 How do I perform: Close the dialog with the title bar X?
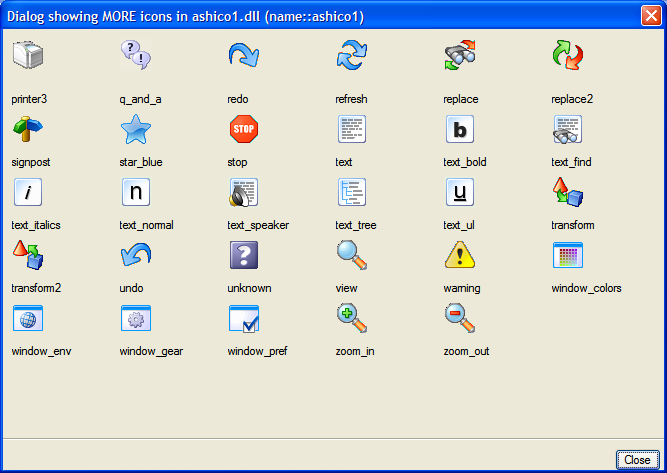coord(650,14)
